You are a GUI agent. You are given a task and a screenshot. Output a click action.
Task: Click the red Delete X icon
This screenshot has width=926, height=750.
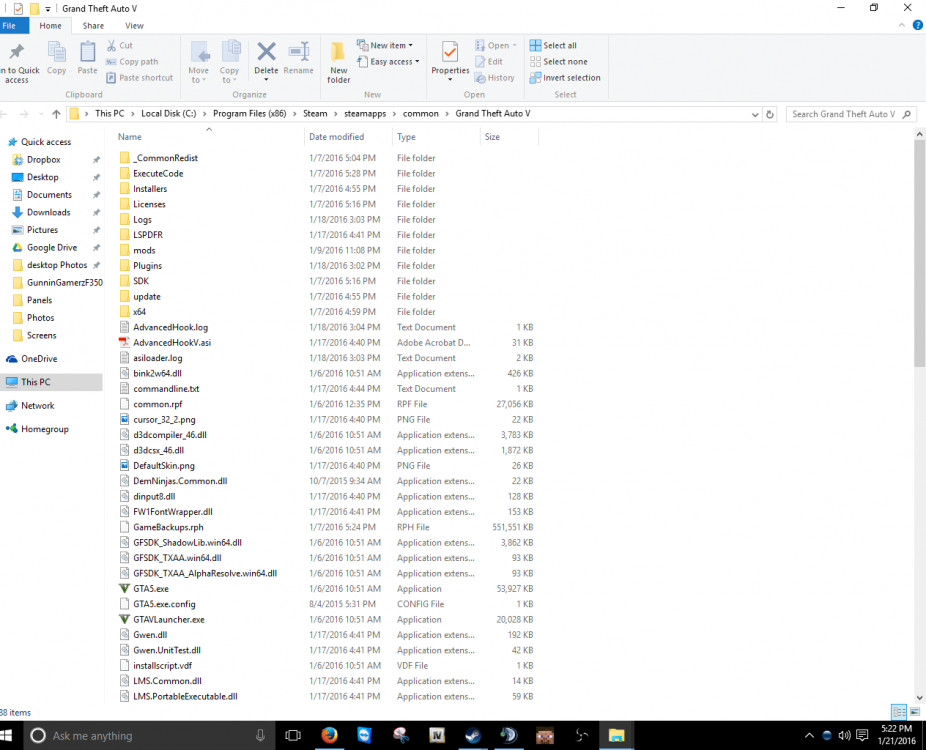coord(266,52)
